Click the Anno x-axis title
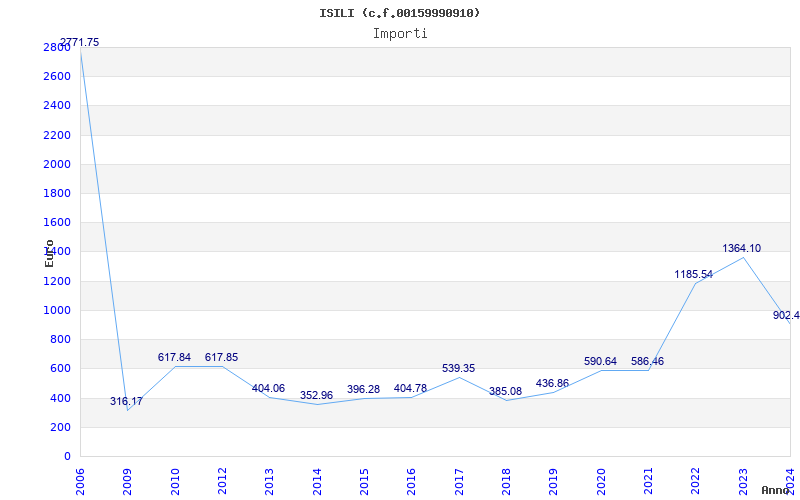Image resolution: width=800 pixels, height=500 pixels. pyautogui.click(x=776, y=490)
